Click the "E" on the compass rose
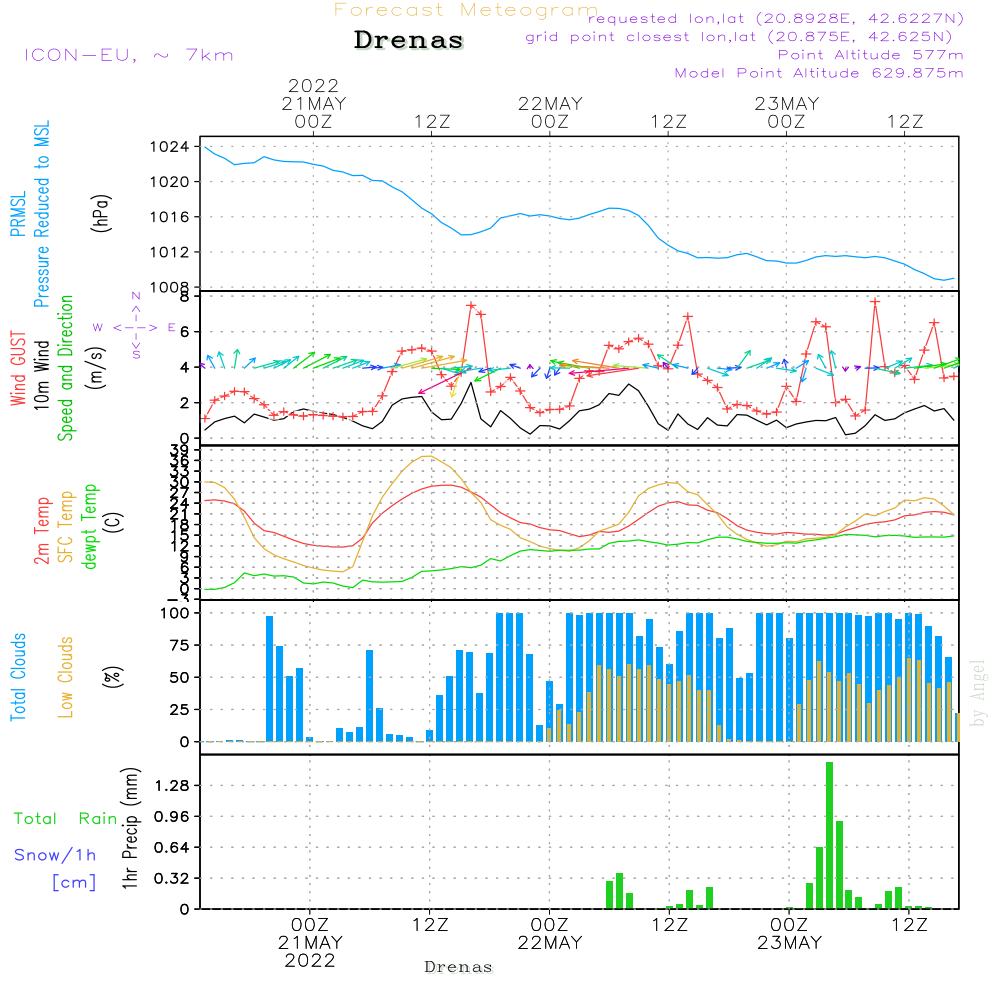The height and width of the screenshot is (1000, 1000). 172,327
